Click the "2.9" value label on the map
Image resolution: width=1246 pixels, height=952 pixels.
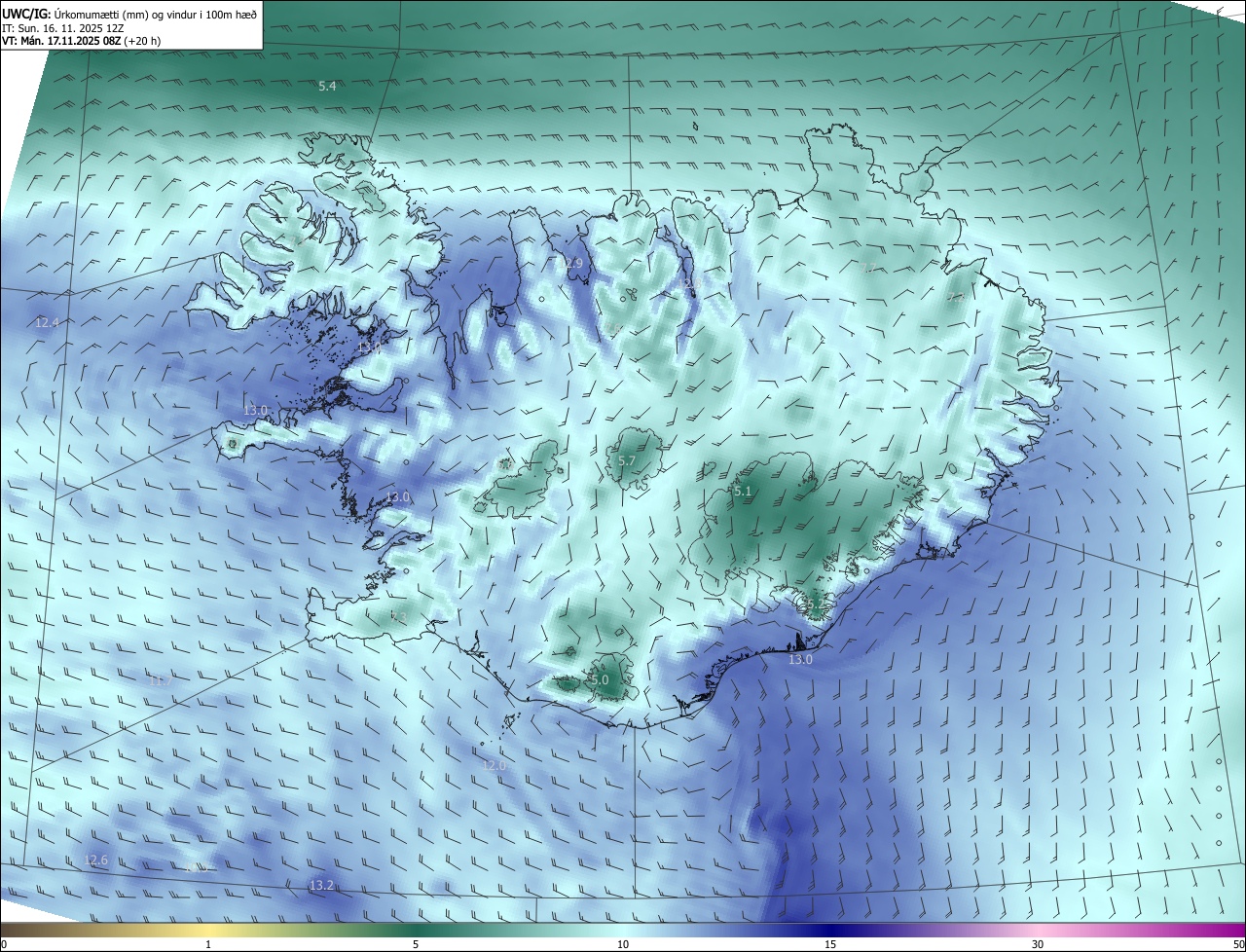(x=573, y=264)
